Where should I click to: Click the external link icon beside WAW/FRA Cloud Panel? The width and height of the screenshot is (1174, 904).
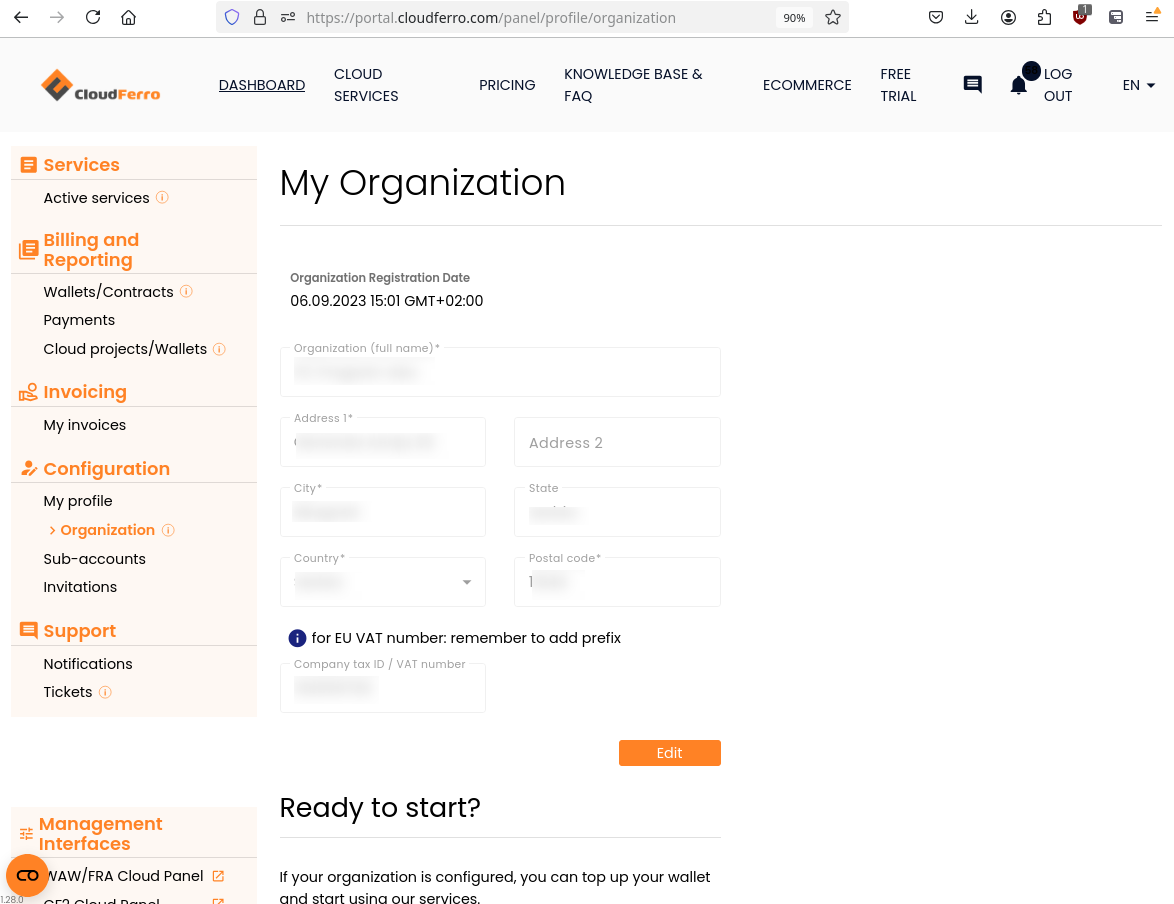(x=218, y=875)
